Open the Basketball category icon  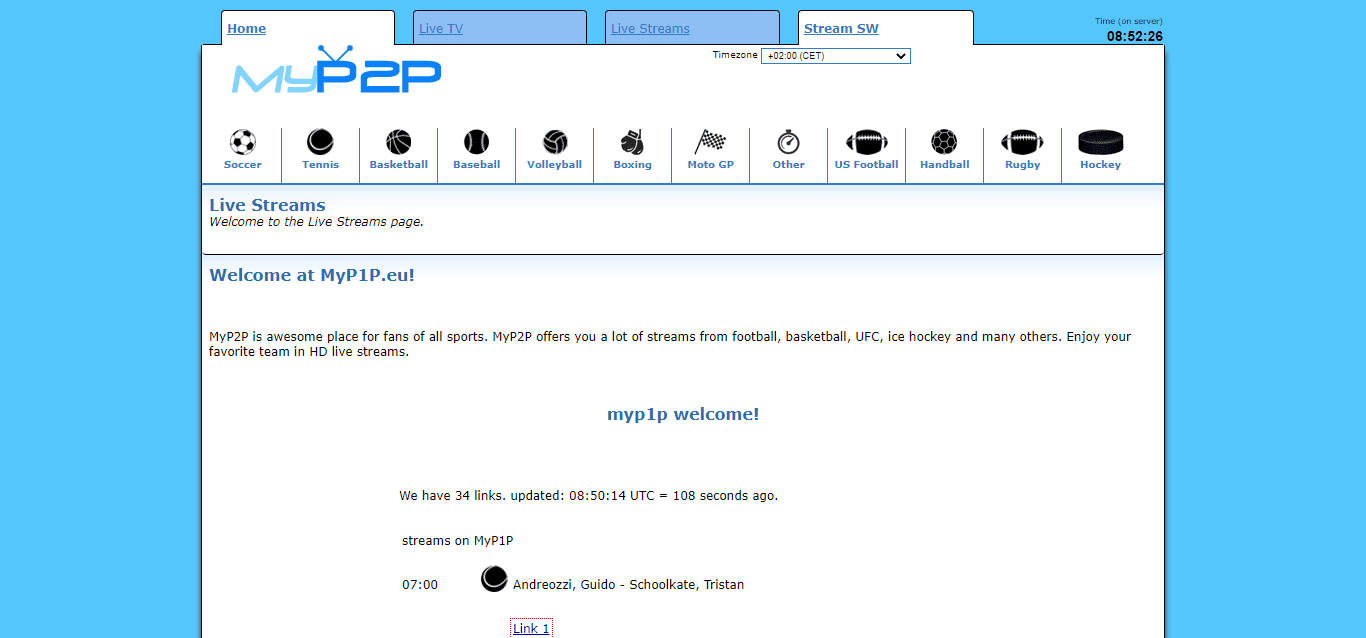pyautogui.click(x=398, y=142)
